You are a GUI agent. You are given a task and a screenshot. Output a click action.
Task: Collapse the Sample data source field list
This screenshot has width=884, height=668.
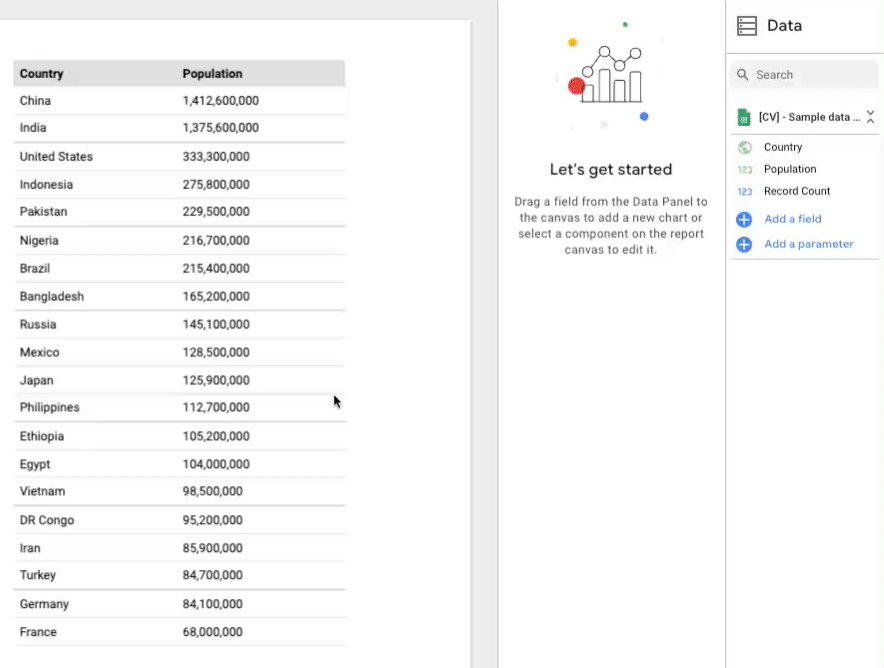point(870,117)
